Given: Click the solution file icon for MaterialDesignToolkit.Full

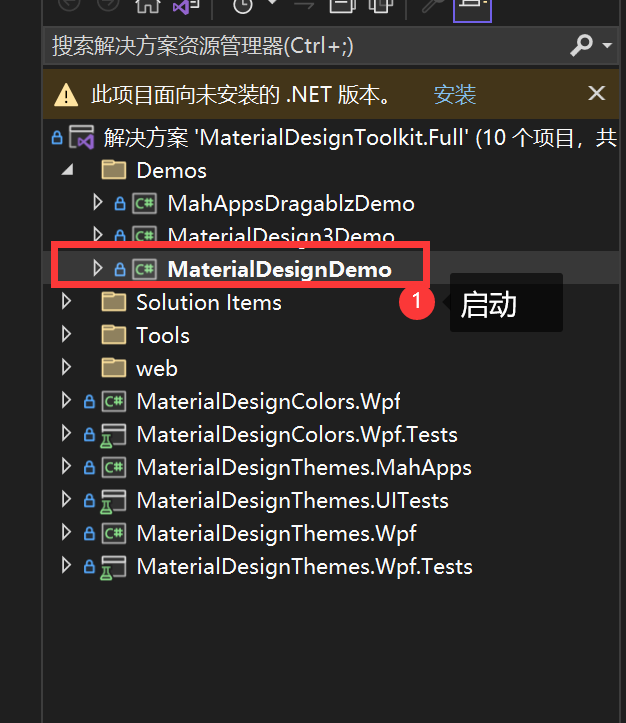Looking at the screenshot, I should pyautogui.click(x=82, y=137).
